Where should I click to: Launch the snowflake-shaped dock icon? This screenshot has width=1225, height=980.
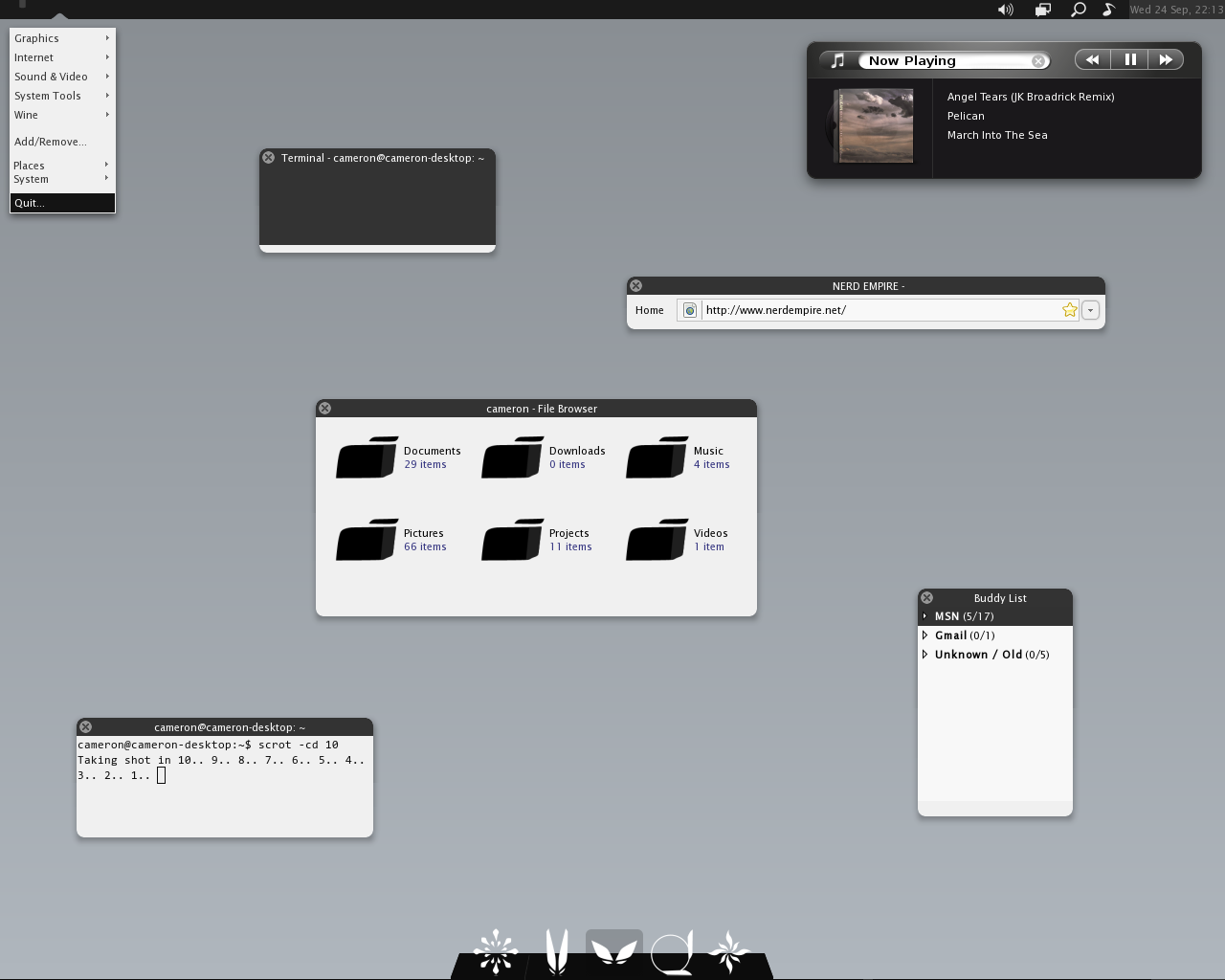click(496, 952)
